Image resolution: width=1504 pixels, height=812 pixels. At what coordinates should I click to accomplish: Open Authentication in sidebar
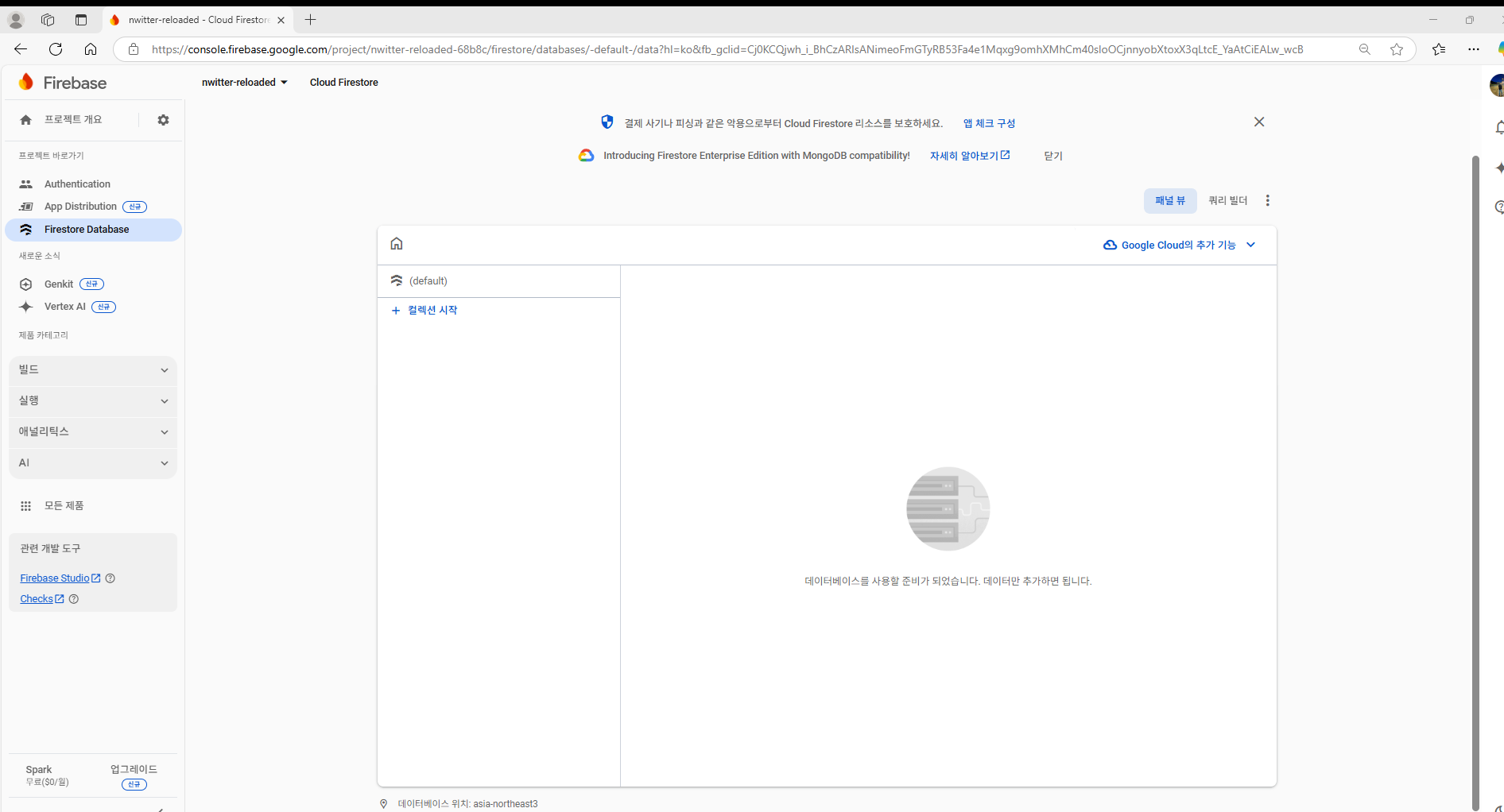click(77, 184)
